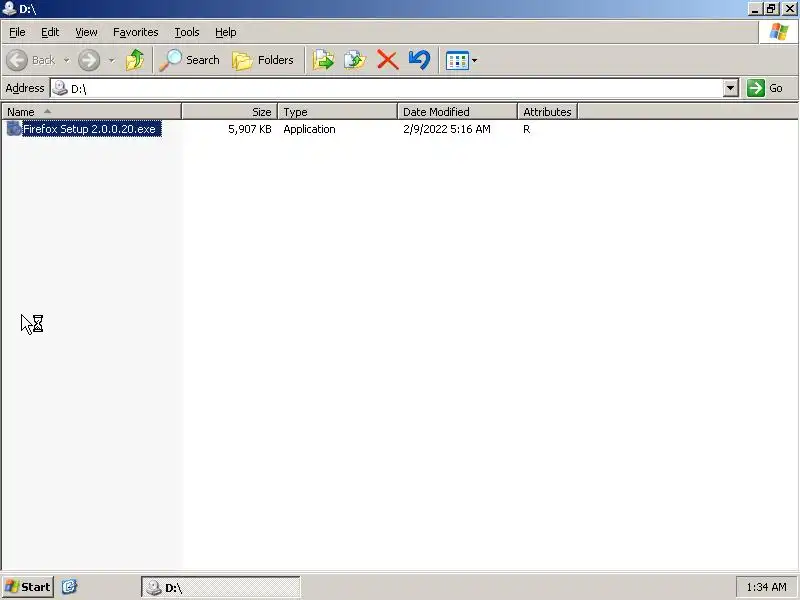800x600 pixels.
Task: Open the Start menu
Action: [28, 587]
